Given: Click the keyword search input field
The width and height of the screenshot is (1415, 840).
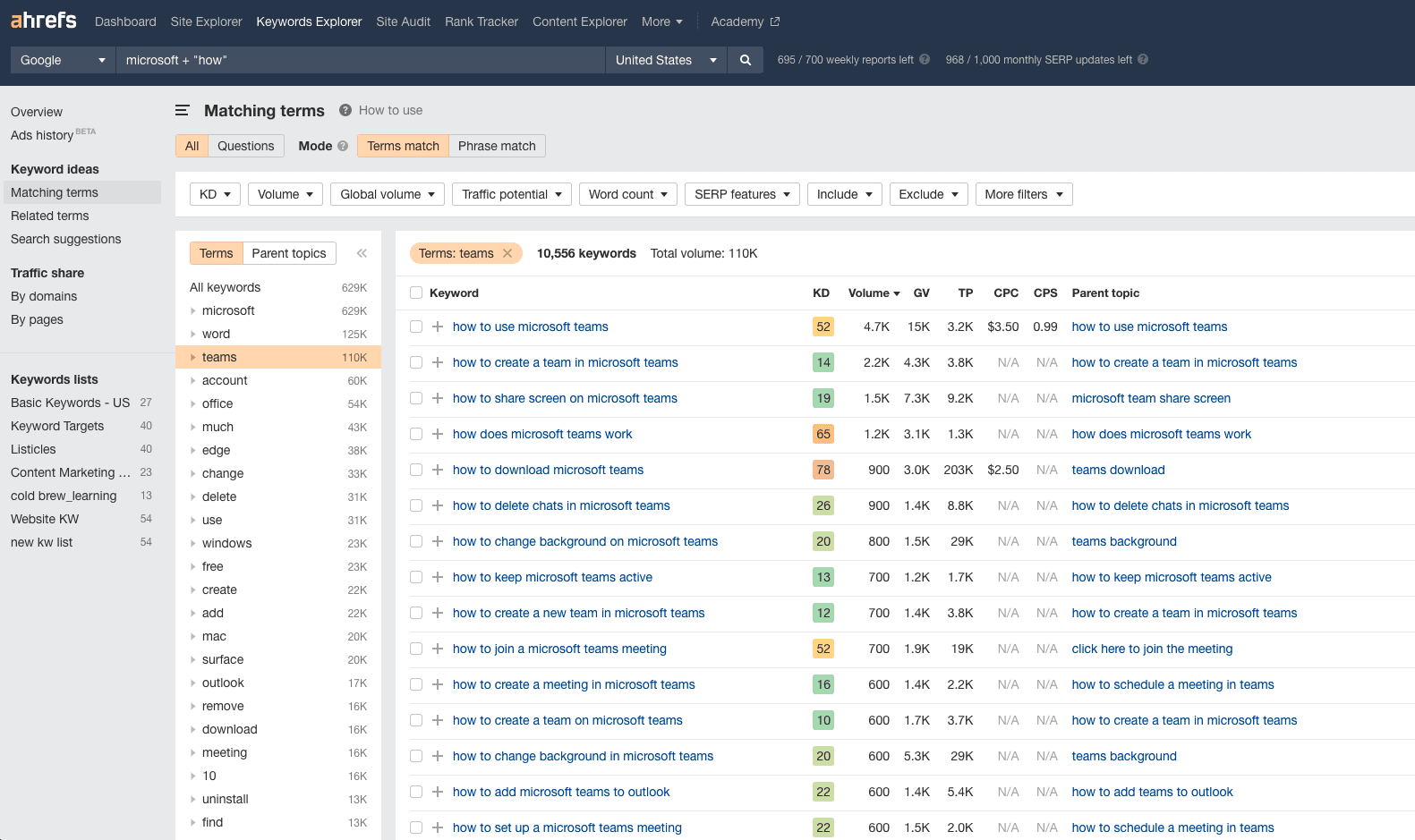Looking at the screenshot, I should coord(361,60).
